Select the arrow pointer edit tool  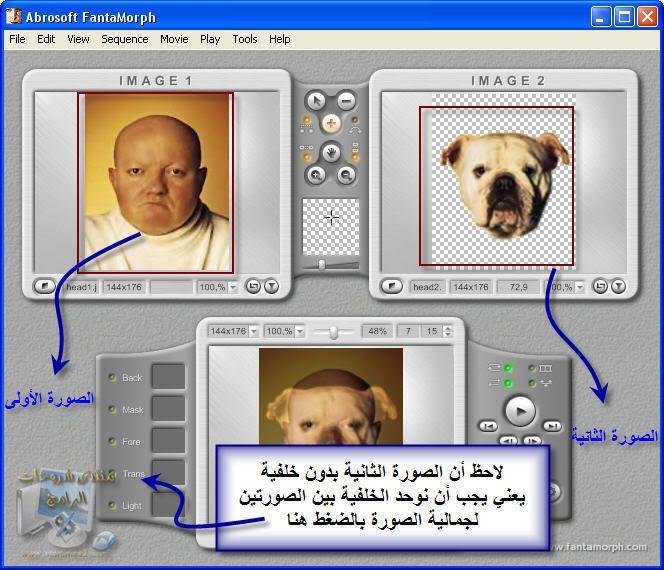[315, 101]
